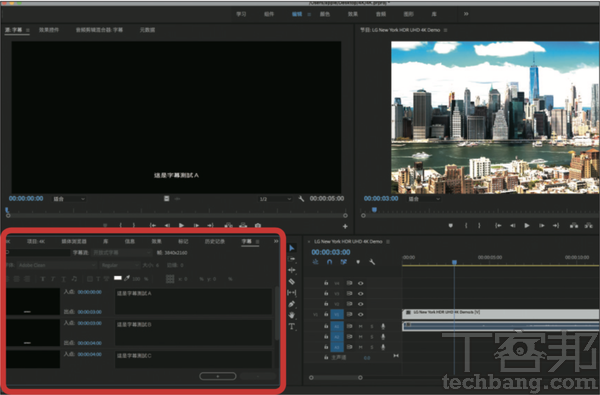The height and width of the screenshot is (395, 600).
Task: Open the 元数据 tab
Action: tap(147, 29)
